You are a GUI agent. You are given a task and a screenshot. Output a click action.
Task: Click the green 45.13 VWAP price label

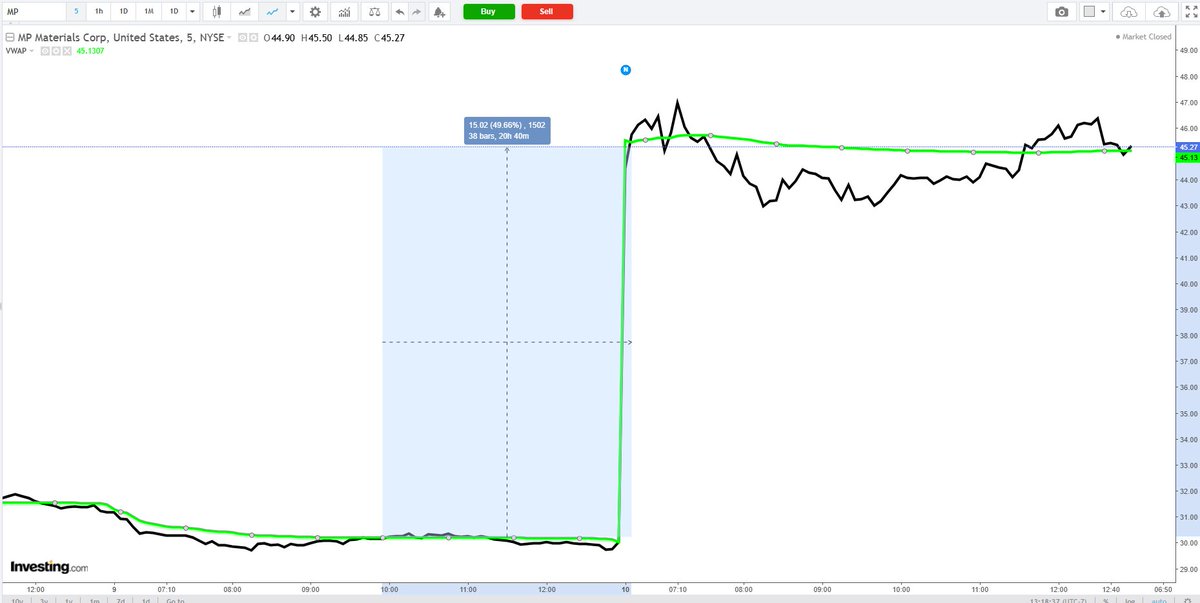[x=1187, y=157]
